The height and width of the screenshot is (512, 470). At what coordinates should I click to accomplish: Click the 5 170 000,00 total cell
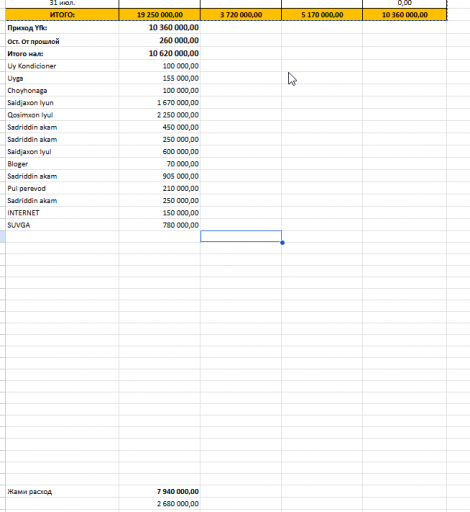pyautogui.click(x=322, y=15)
